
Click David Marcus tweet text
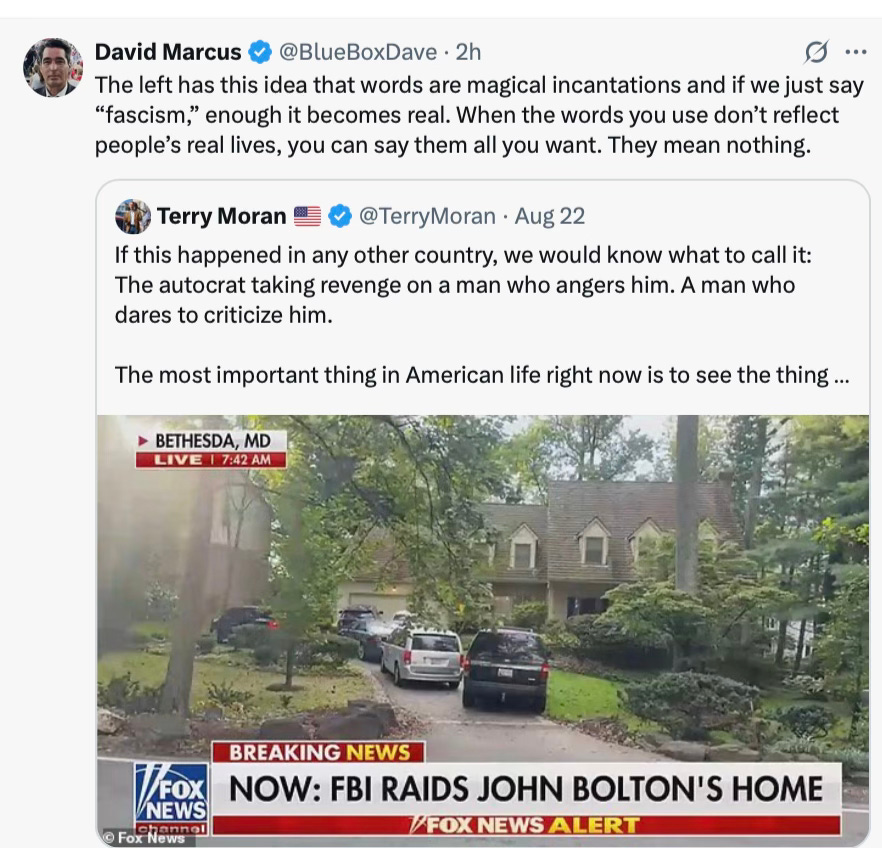pos(479,115)
